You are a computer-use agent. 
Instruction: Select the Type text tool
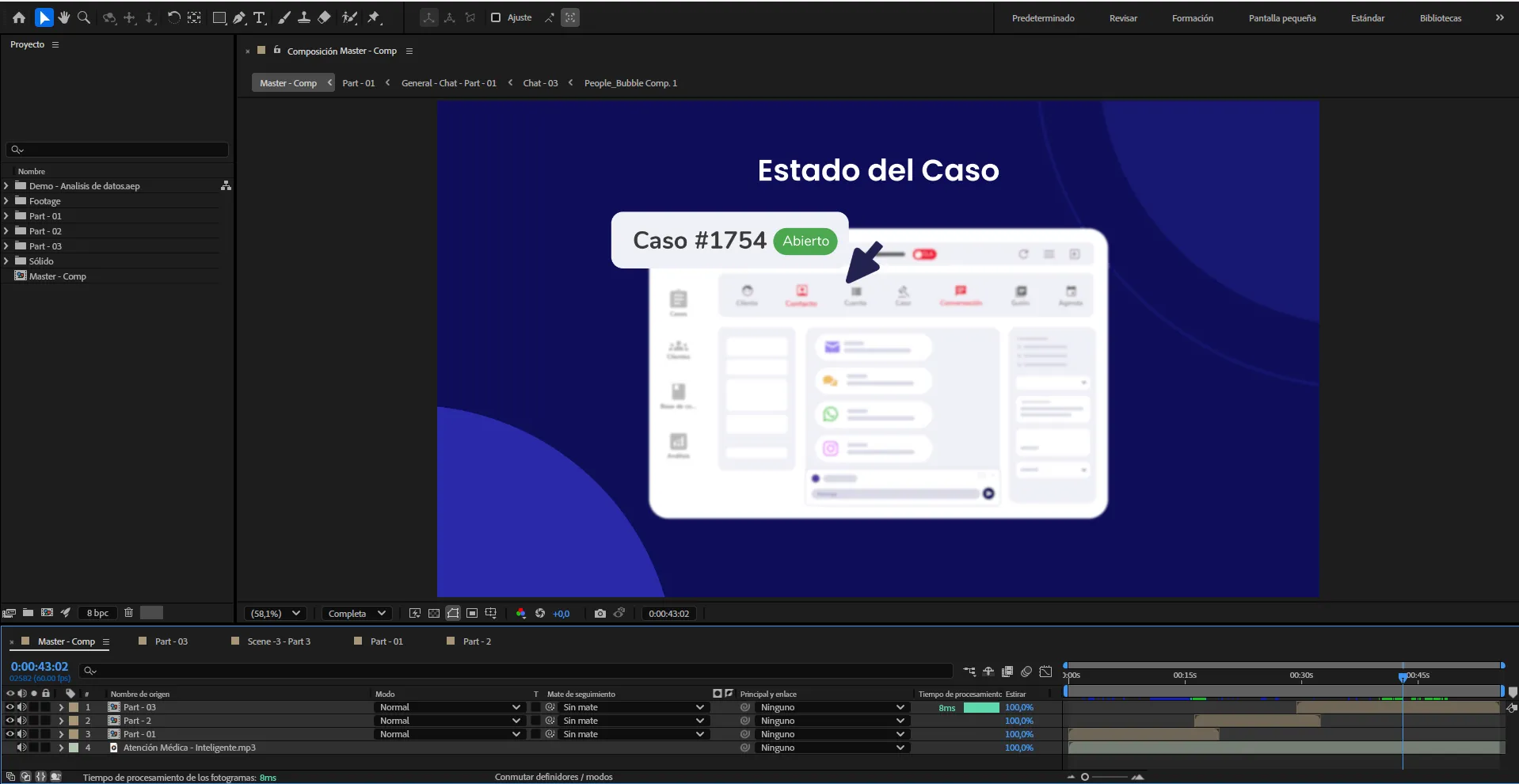(259, 17)
